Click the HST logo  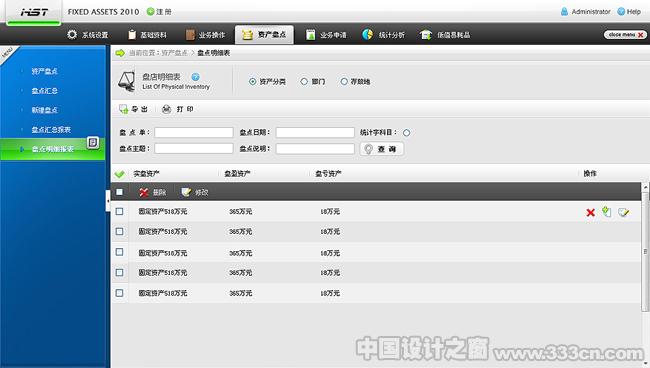34,12
